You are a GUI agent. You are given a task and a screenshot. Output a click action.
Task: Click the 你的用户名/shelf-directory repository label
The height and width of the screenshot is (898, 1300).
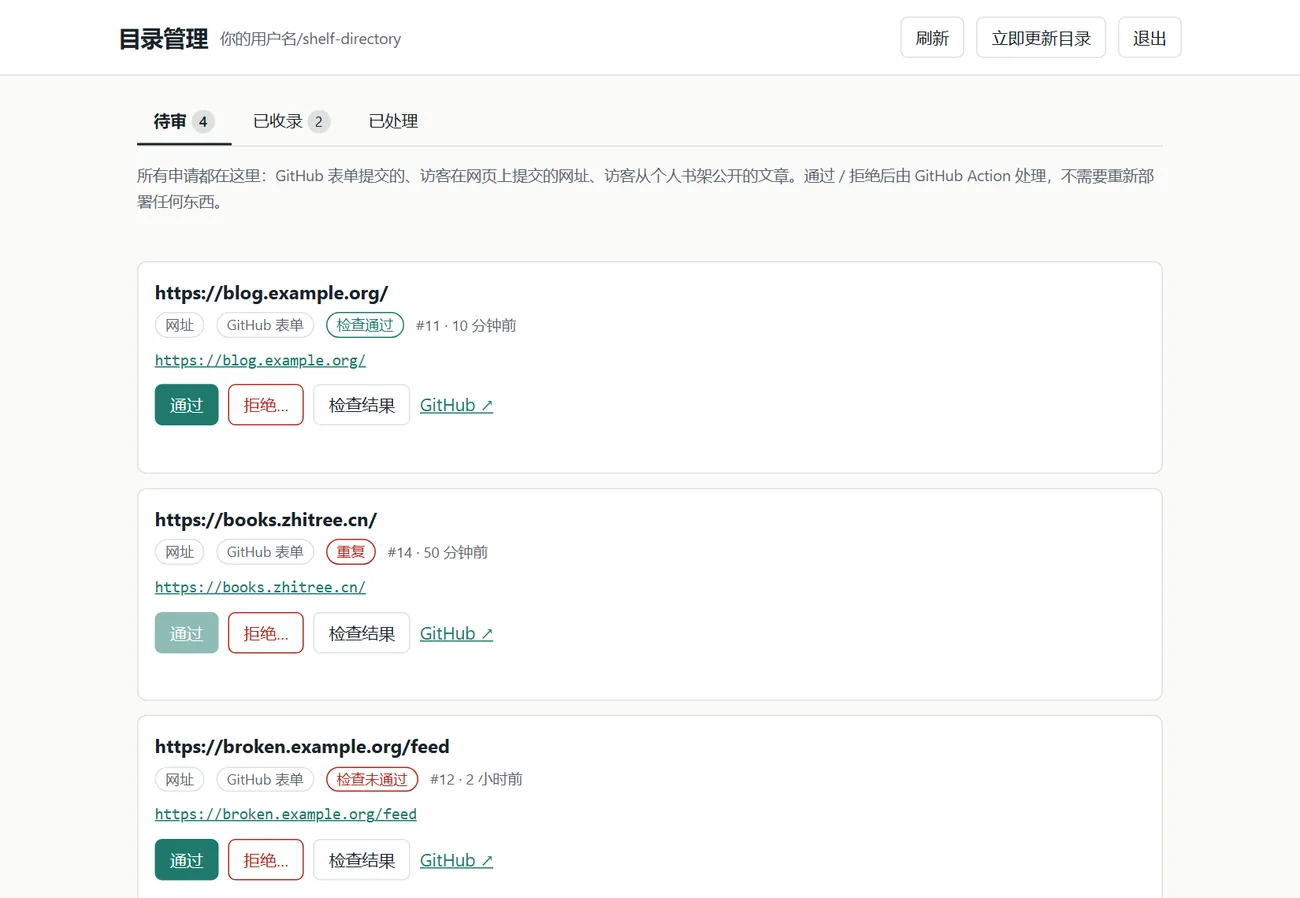coord(310,39)
